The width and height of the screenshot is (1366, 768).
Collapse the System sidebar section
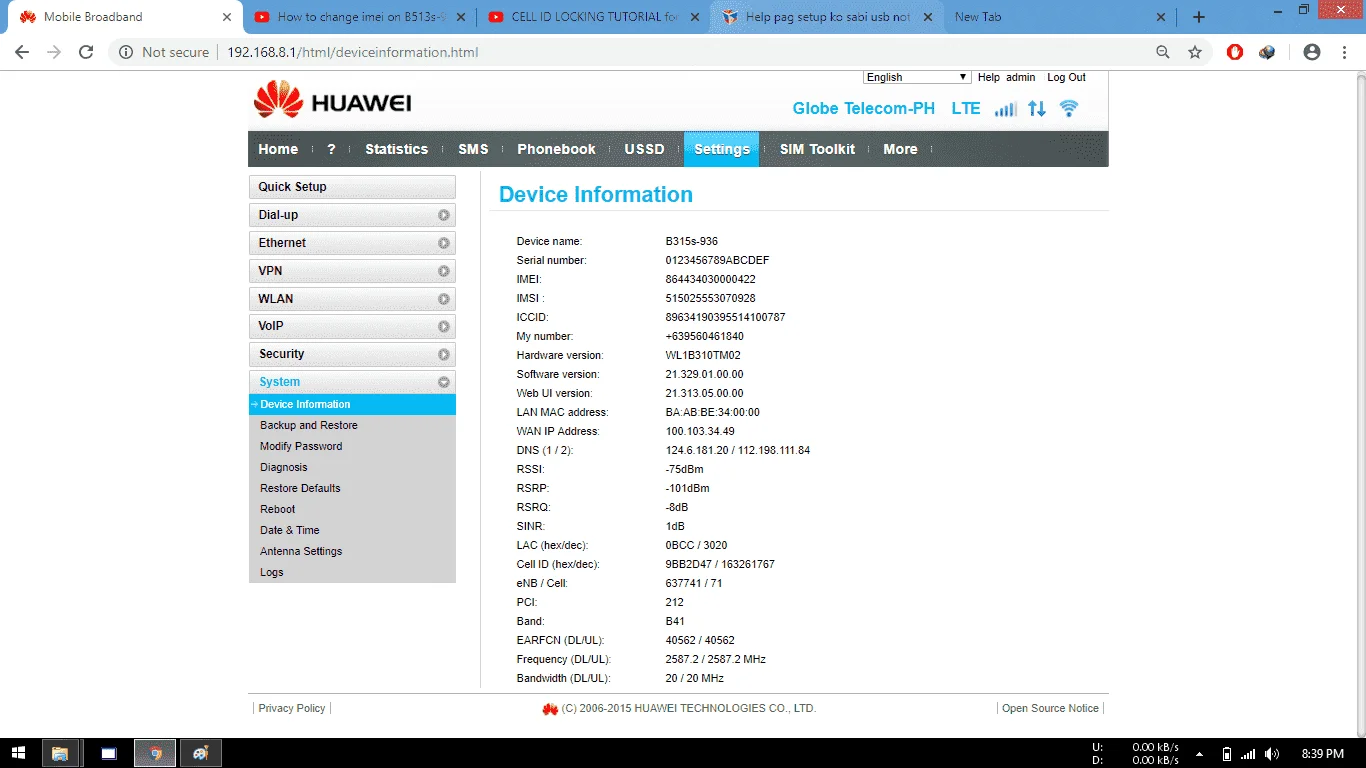point(352,382)
